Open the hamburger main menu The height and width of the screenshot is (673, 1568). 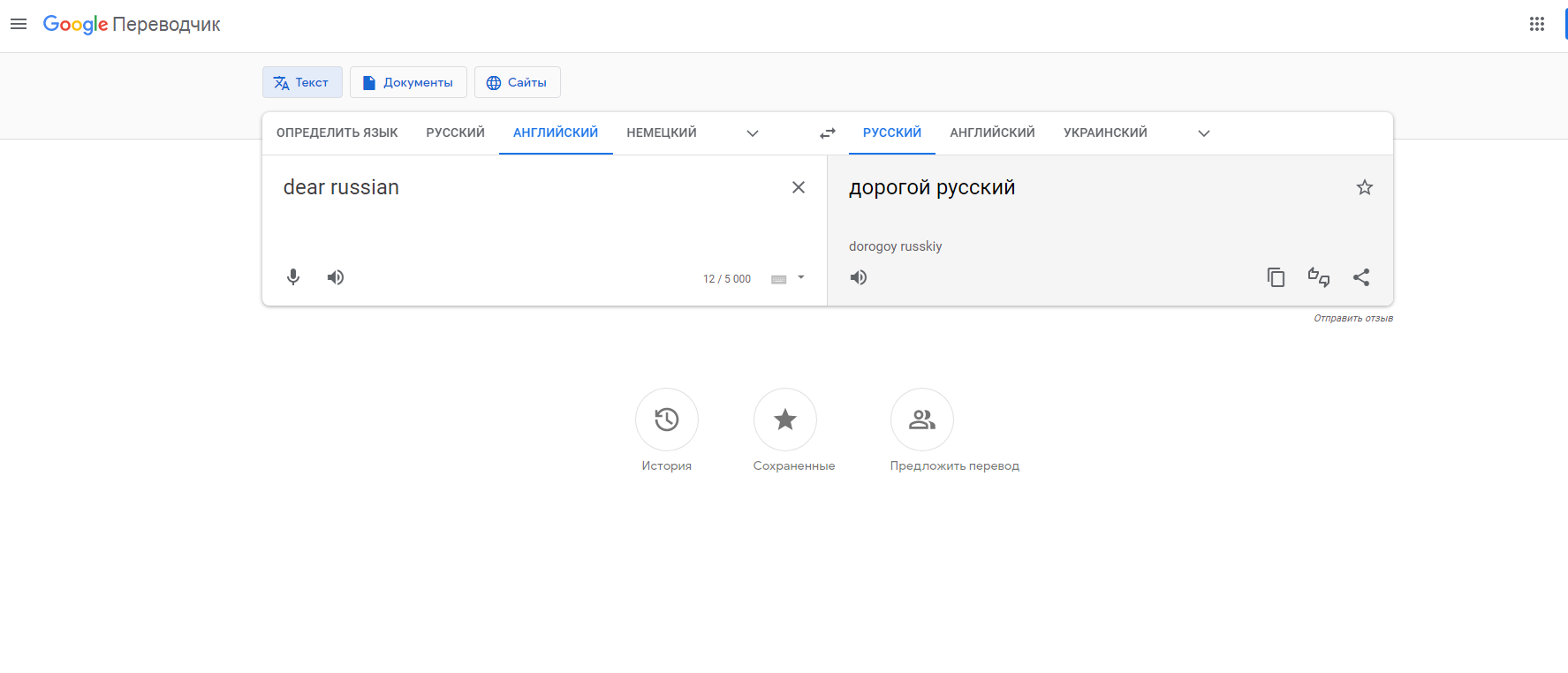pyautogui.click(x=19, y=24)
